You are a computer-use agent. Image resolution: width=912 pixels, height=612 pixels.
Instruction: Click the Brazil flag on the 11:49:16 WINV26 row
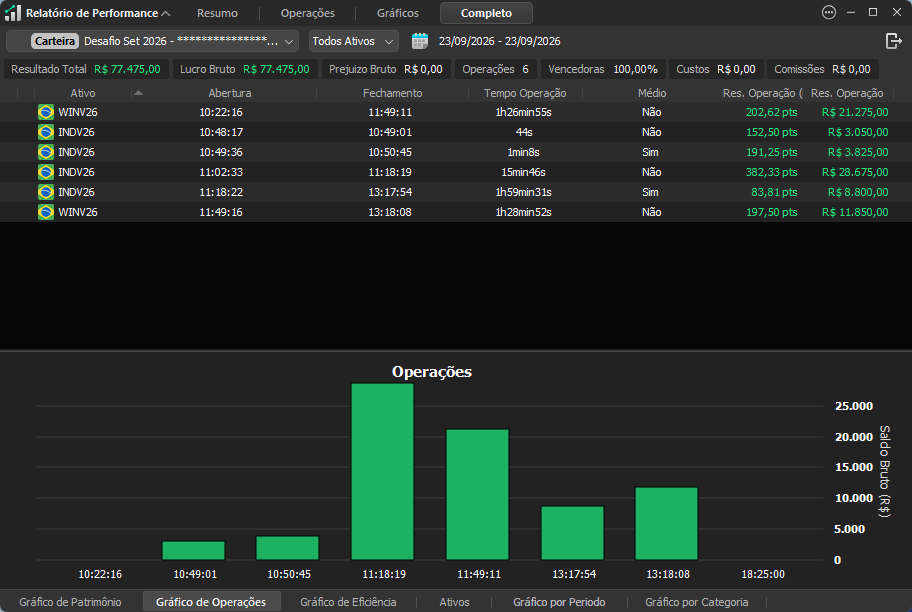[46, 212]
